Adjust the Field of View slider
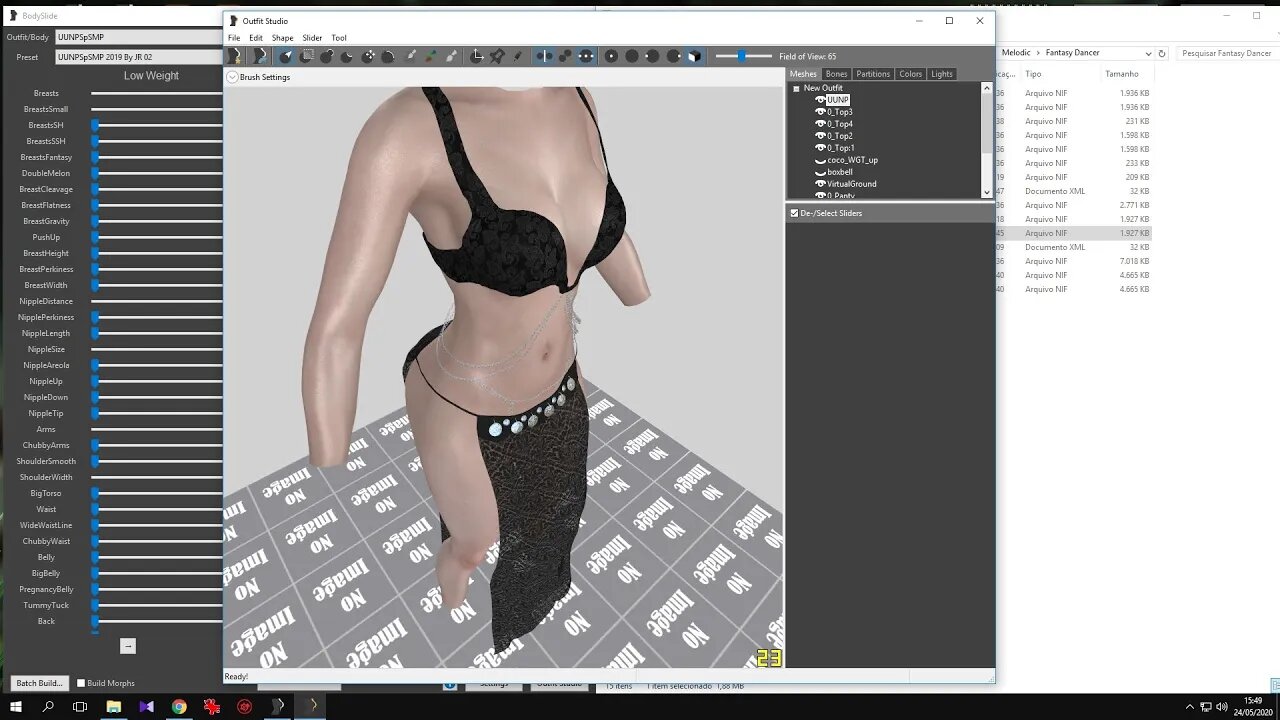 pos(744,56)
